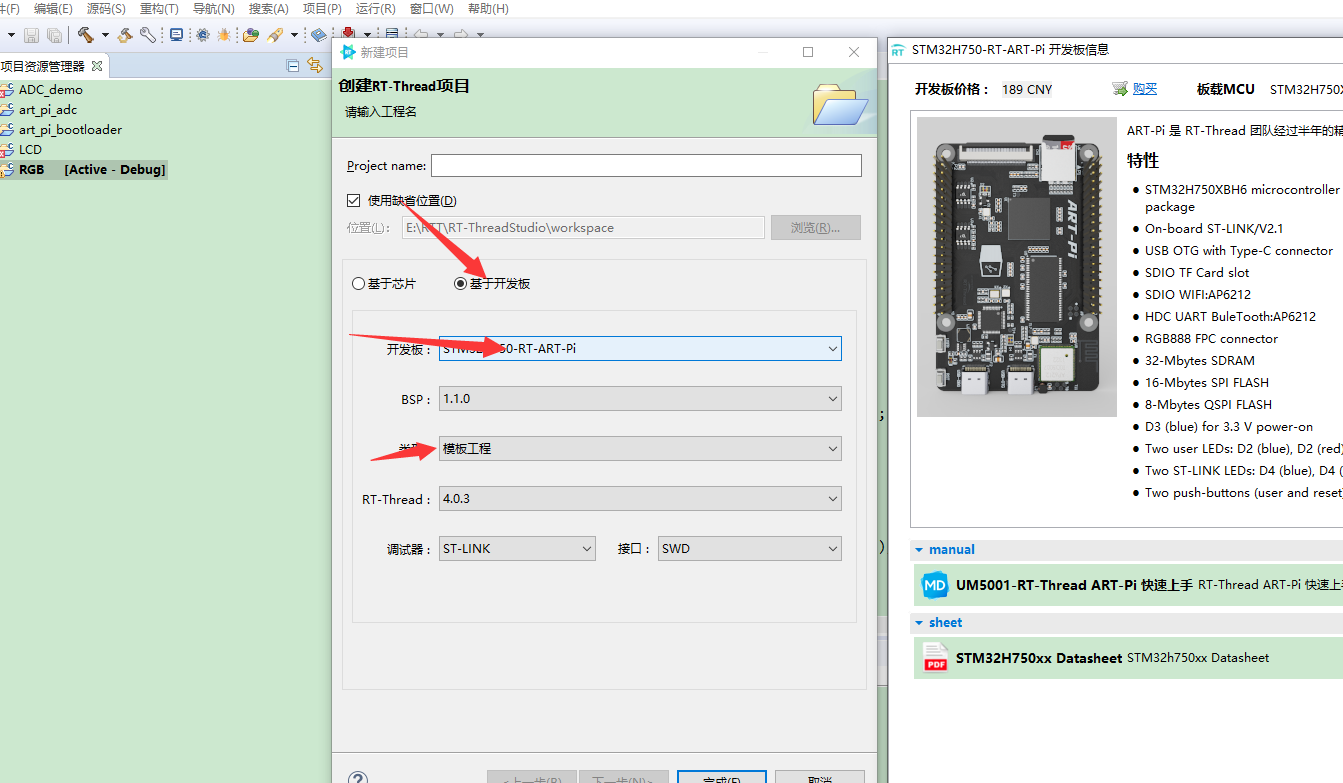Click the shopping cart purchase icon
1343x783 pixels.
click(1120, 89)
